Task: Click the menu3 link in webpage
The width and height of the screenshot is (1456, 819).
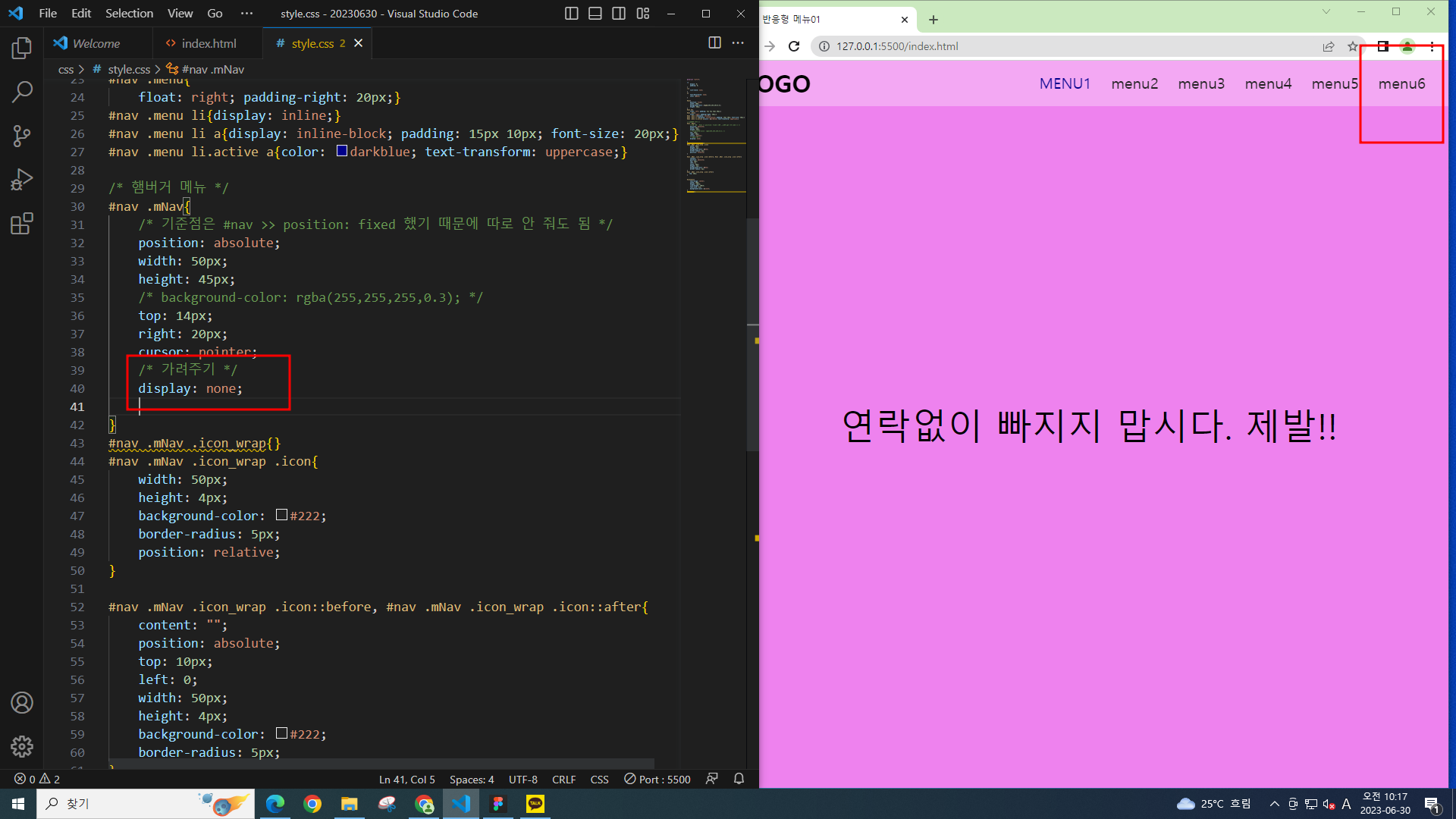Action: pos(1201,83)
